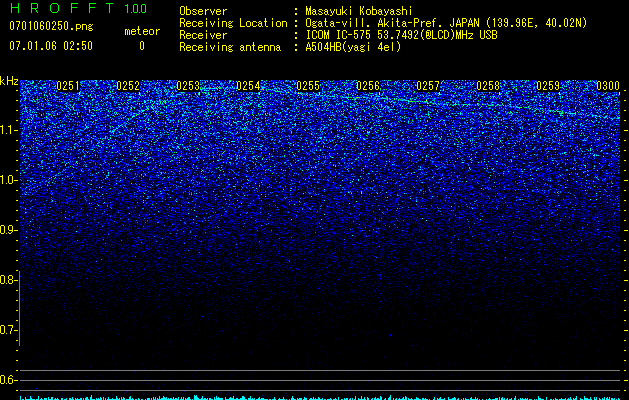Click the 0.9 frequency axis label
Image resolution: width=629 pixels, height=400 pixels.
tap(8, 230)
